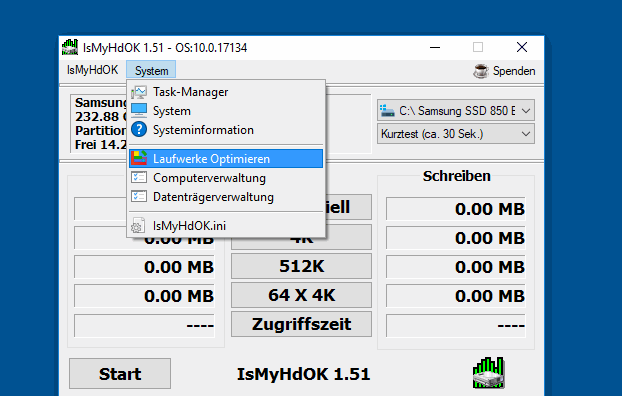The width and height of the screenshot is (622, 396).
Task: Click the Systeminformation question mark icon
Action: (139, 129)
